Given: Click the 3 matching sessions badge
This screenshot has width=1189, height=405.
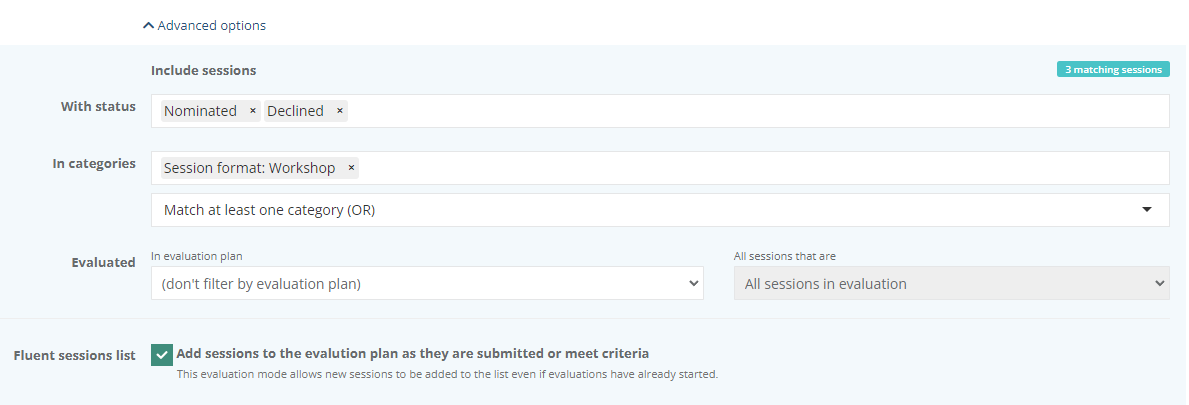Looking at the screenshot, I should [x=1113, y=70].
